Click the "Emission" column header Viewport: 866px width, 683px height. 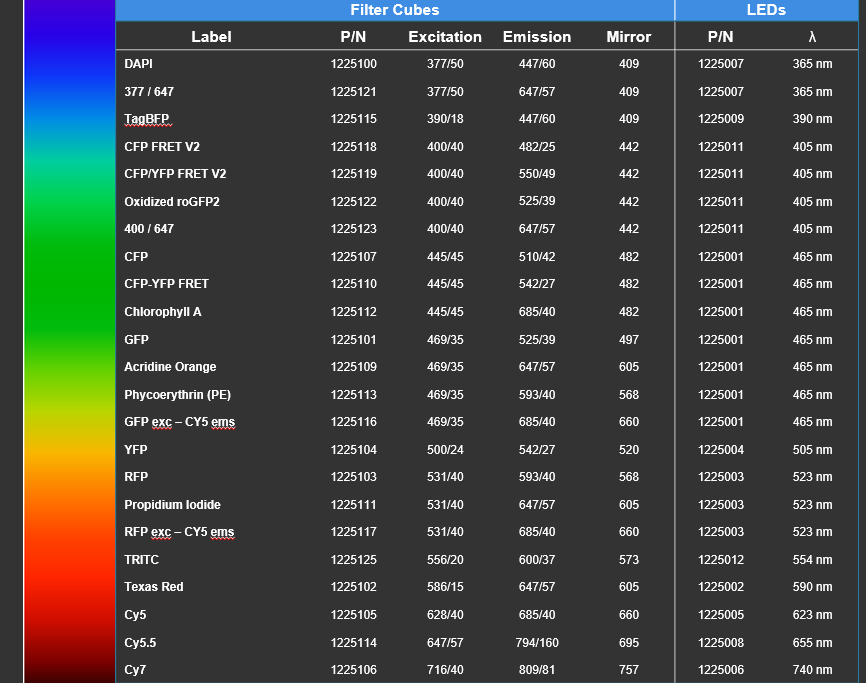point(537,37)
